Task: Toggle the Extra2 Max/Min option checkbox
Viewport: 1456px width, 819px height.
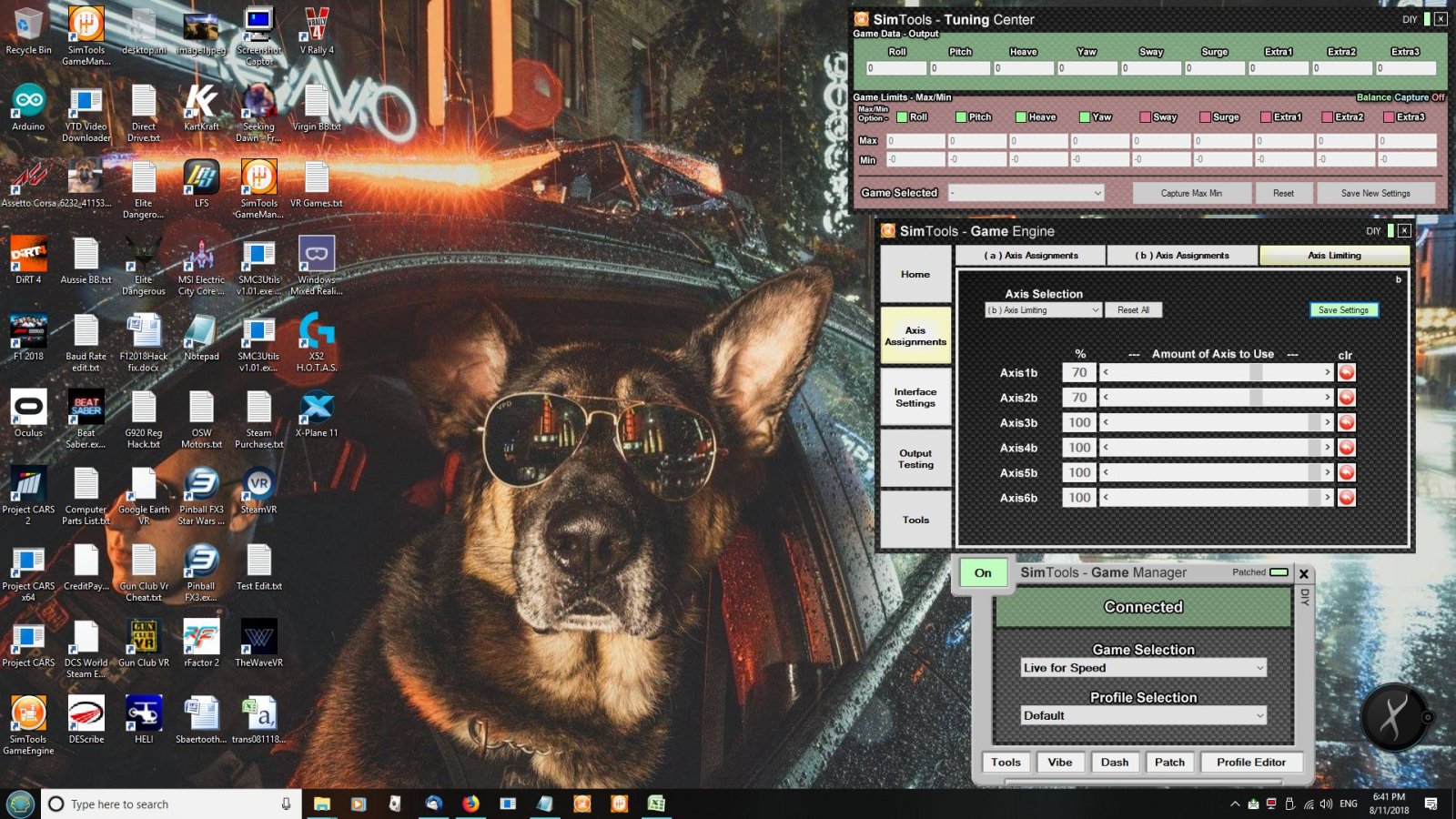Action: [1328, 116]
